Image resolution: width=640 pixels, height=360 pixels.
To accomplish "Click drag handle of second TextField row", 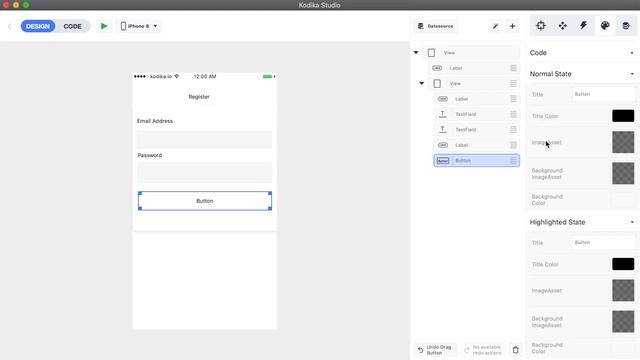I will point(513,130).
